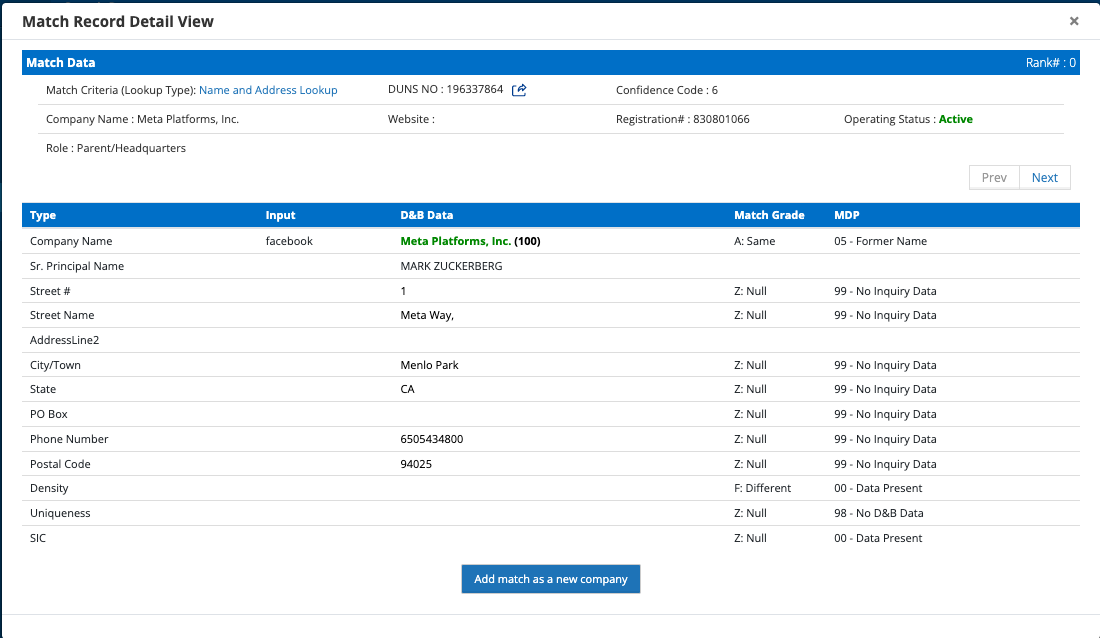The image size is (1100, 638).
Task: Click the SIC row label
Action: [x=38, y=538]
